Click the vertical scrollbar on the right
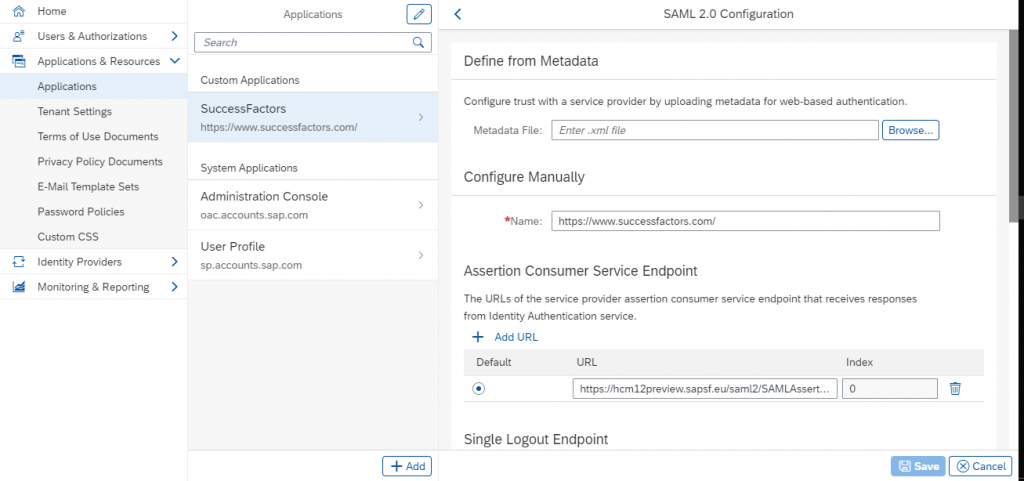 click(1013, 125)
